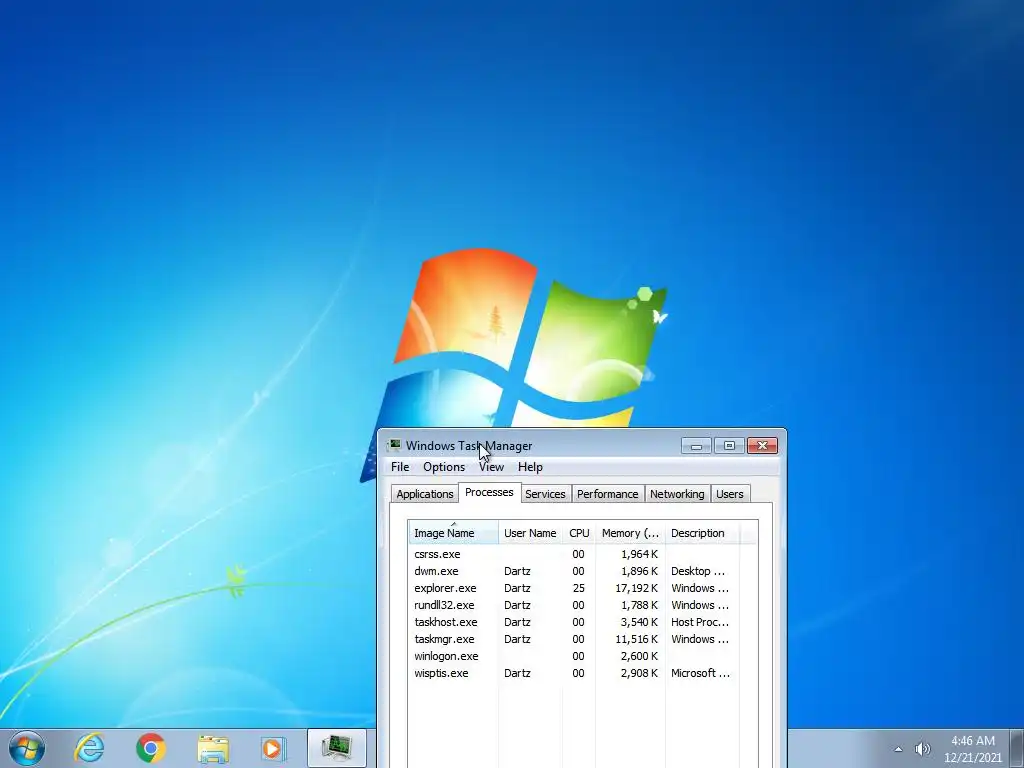Sort by Description column header
Screen dimensions: 1024x768
(703, 533)
